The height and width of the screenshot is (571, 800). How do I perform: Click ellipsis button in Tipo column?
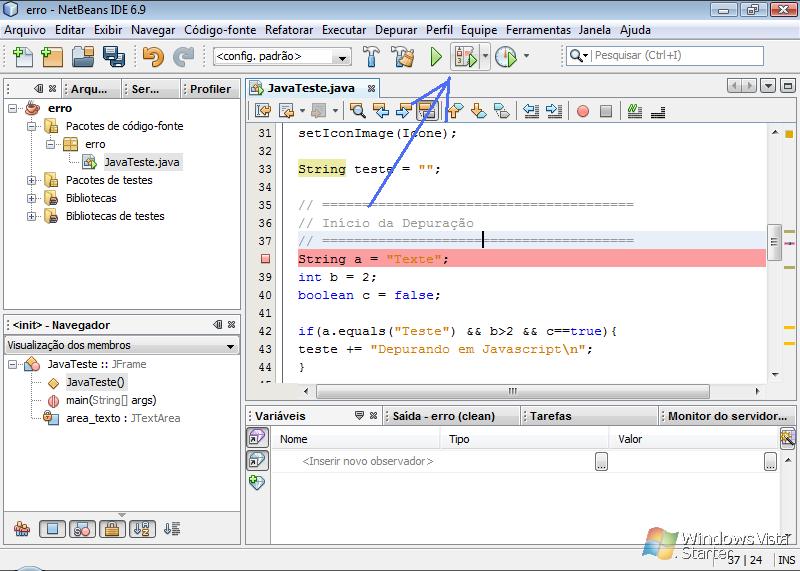pyautogui.click(x=602, y=461)
